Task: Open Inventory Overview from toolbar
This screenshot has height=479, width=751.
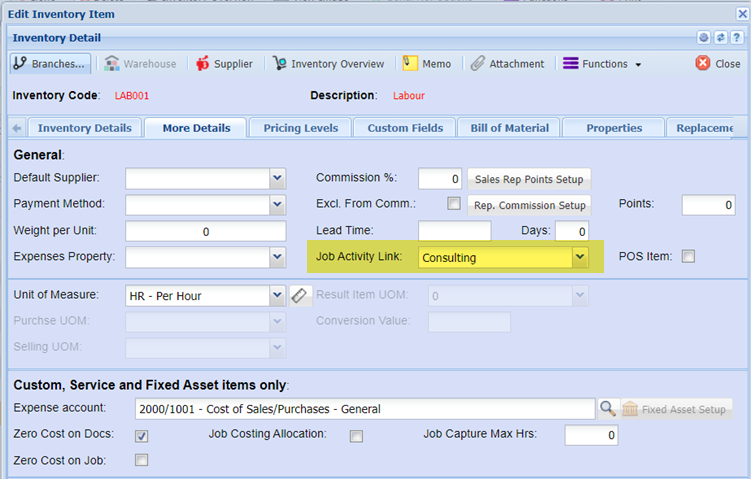Action: tap(328, 63)
